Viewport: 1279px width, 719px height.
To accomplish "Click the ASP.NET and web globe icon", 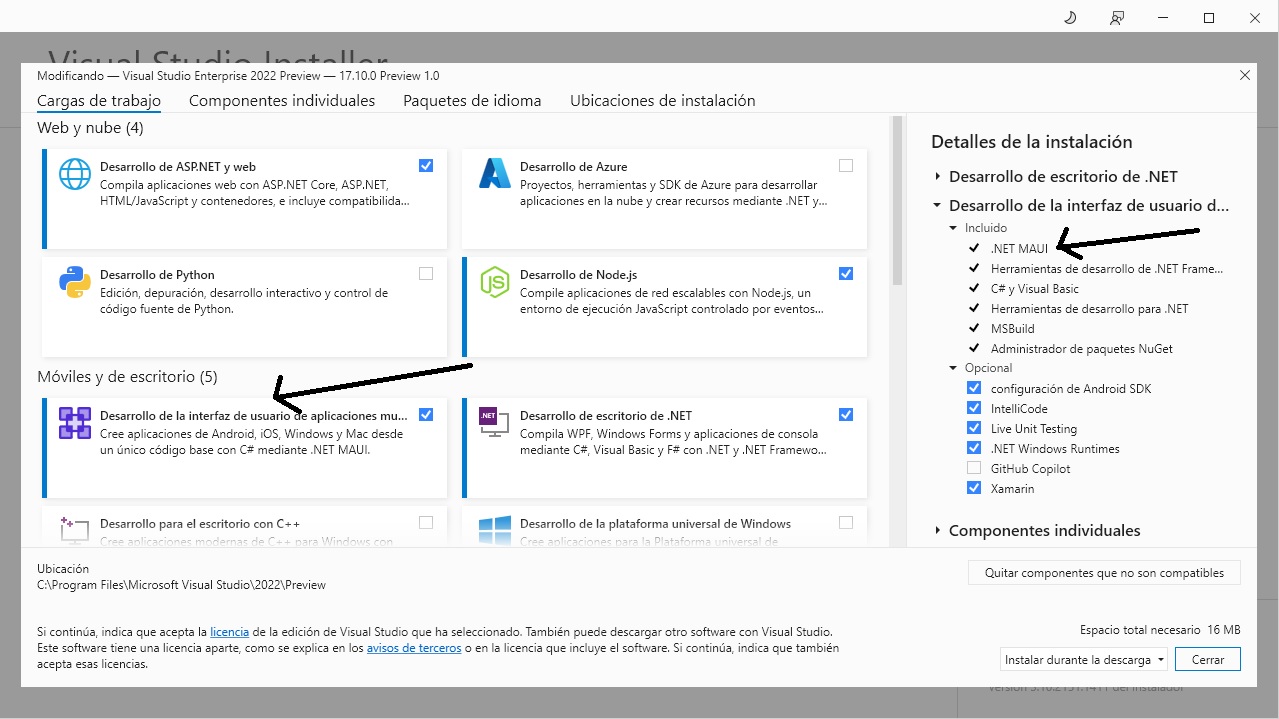I will [75, 174].
